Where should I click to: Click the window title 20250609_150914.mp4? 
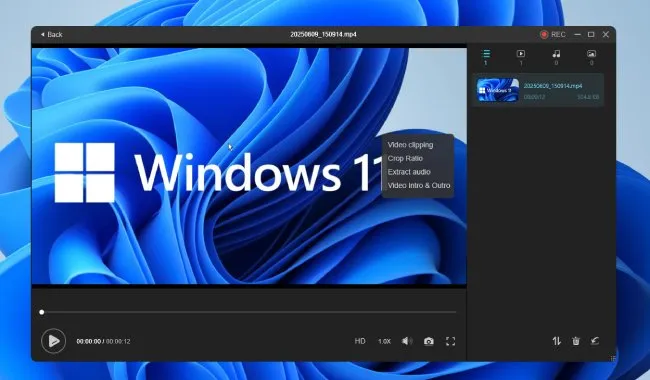coord(323,34)
